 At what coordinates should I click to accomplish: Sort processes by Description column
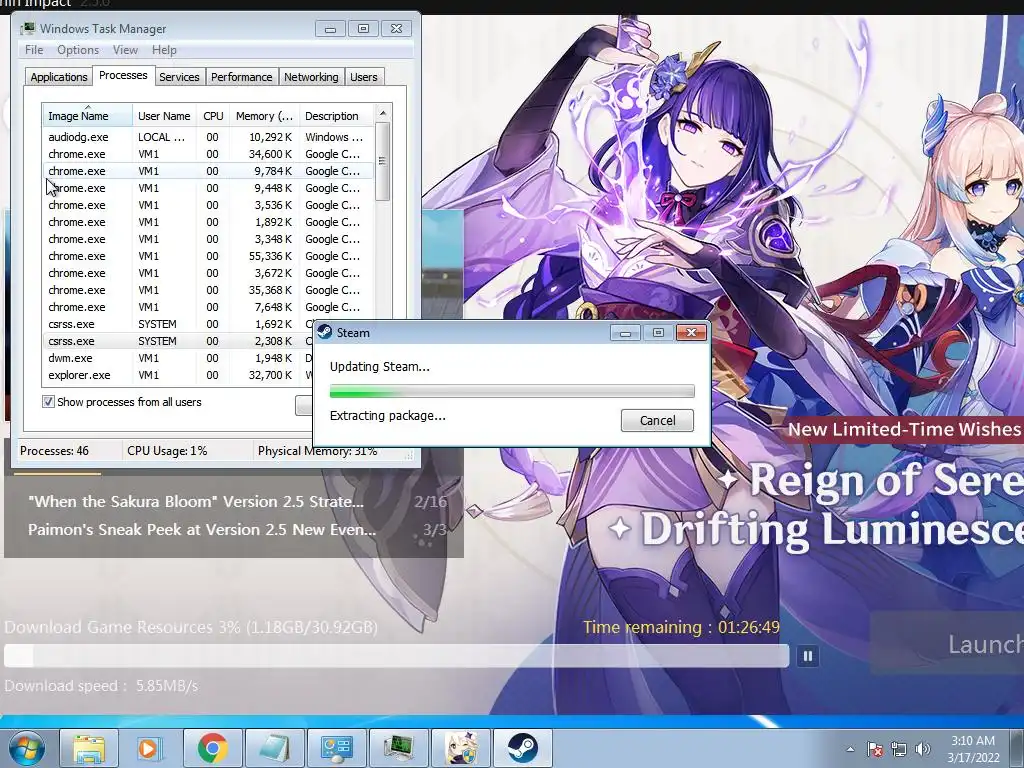(x=336, y=116)
